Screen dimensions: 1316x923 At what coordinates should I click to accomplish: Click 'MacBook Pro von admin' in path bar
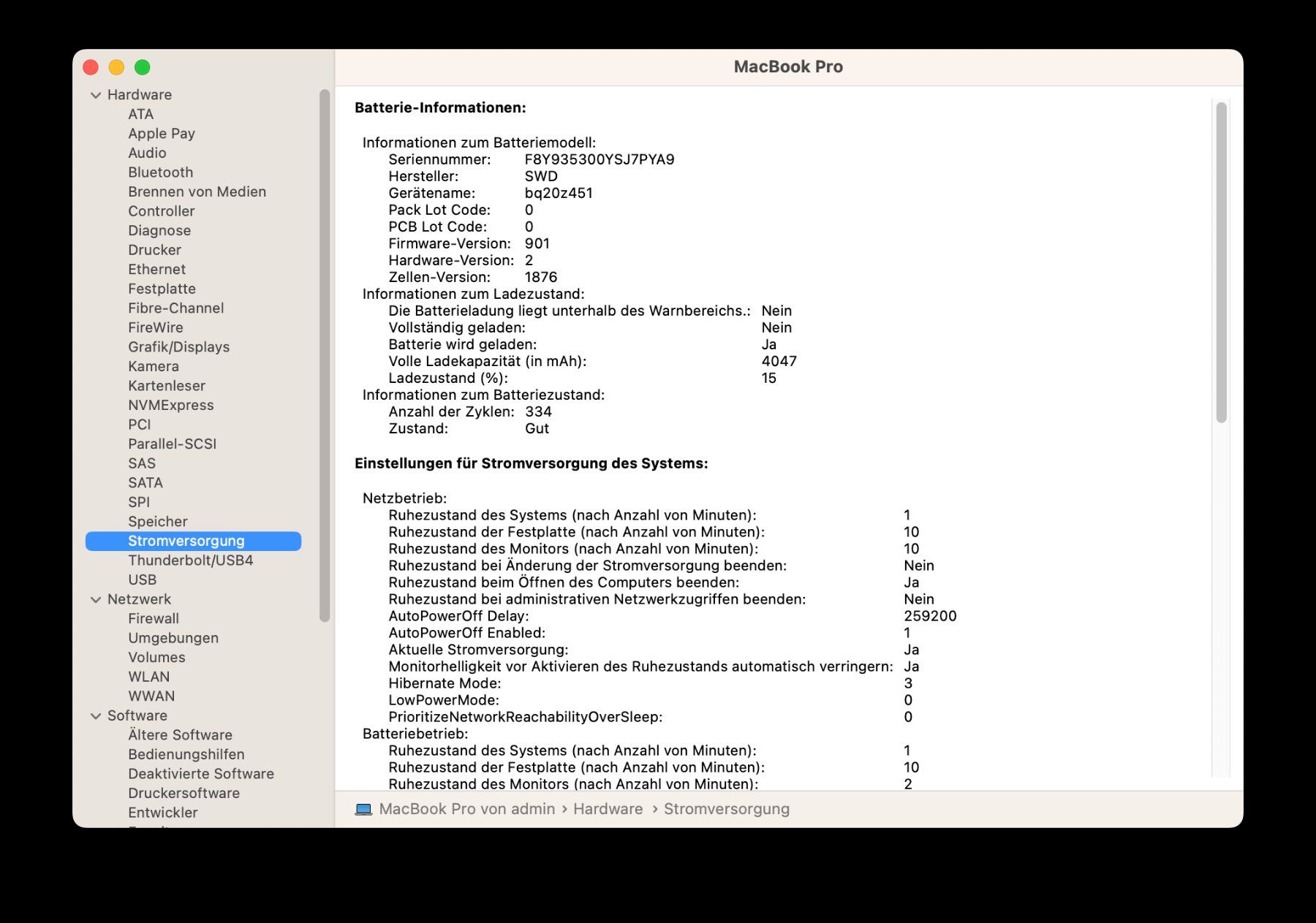467,809
